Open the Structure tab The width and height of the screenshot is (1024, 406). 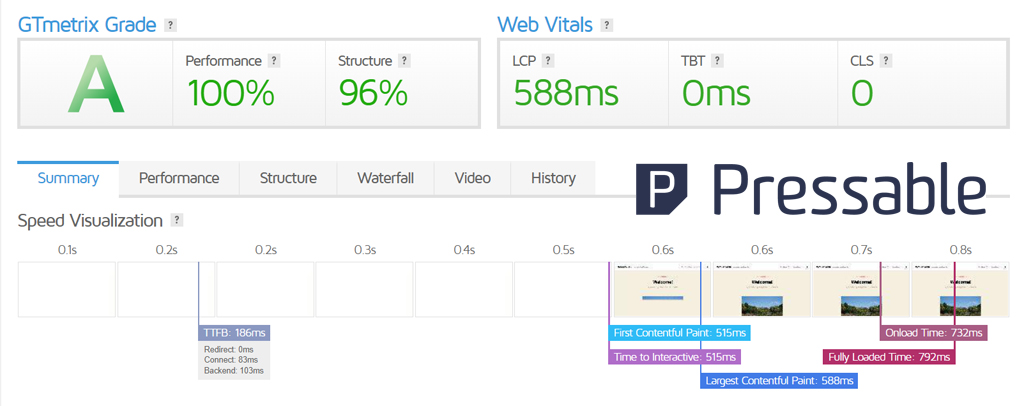[288, 178]
